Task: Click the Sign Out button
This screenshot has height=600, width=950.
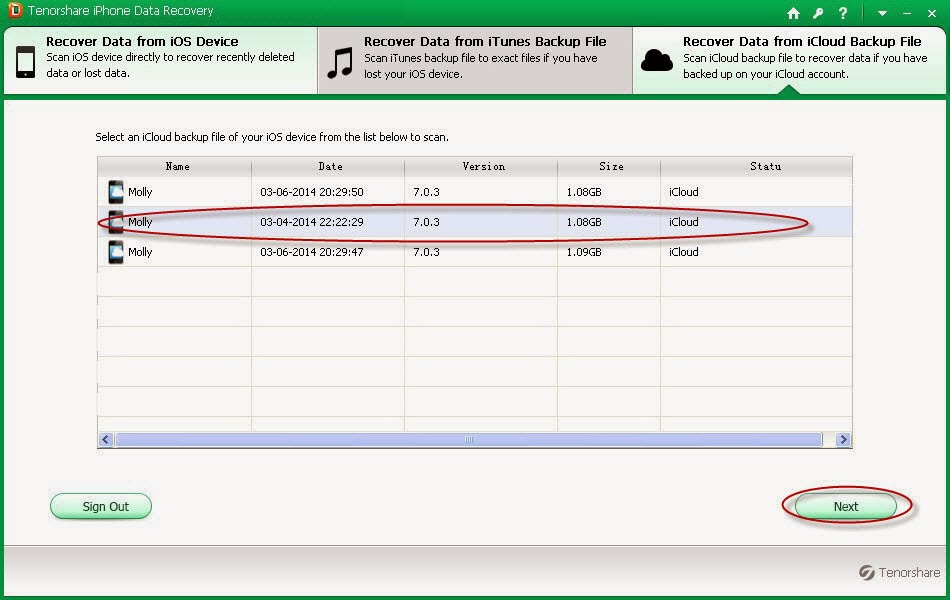Action: click(x=101, y=507)
